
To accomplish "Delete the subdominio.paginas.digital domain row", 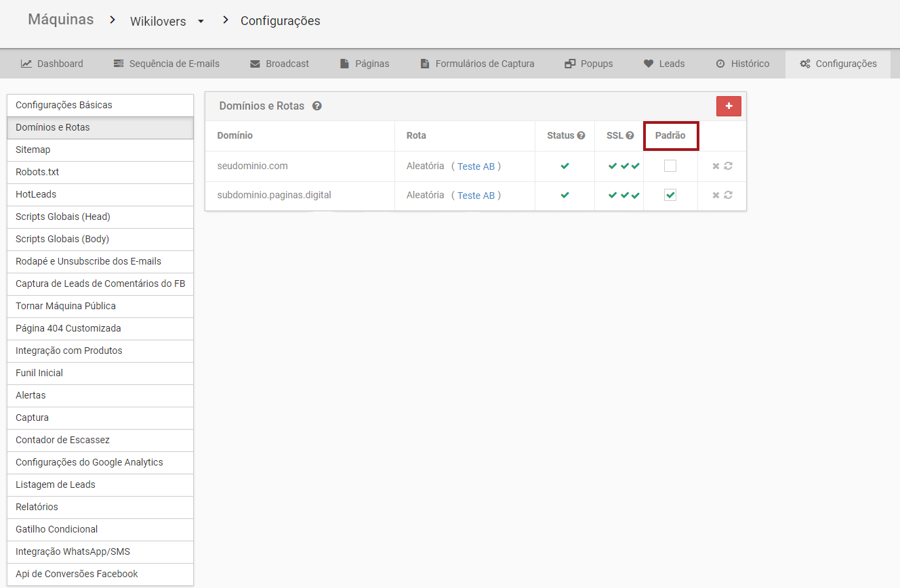I will pyautogui.click(x=716, y=195).
